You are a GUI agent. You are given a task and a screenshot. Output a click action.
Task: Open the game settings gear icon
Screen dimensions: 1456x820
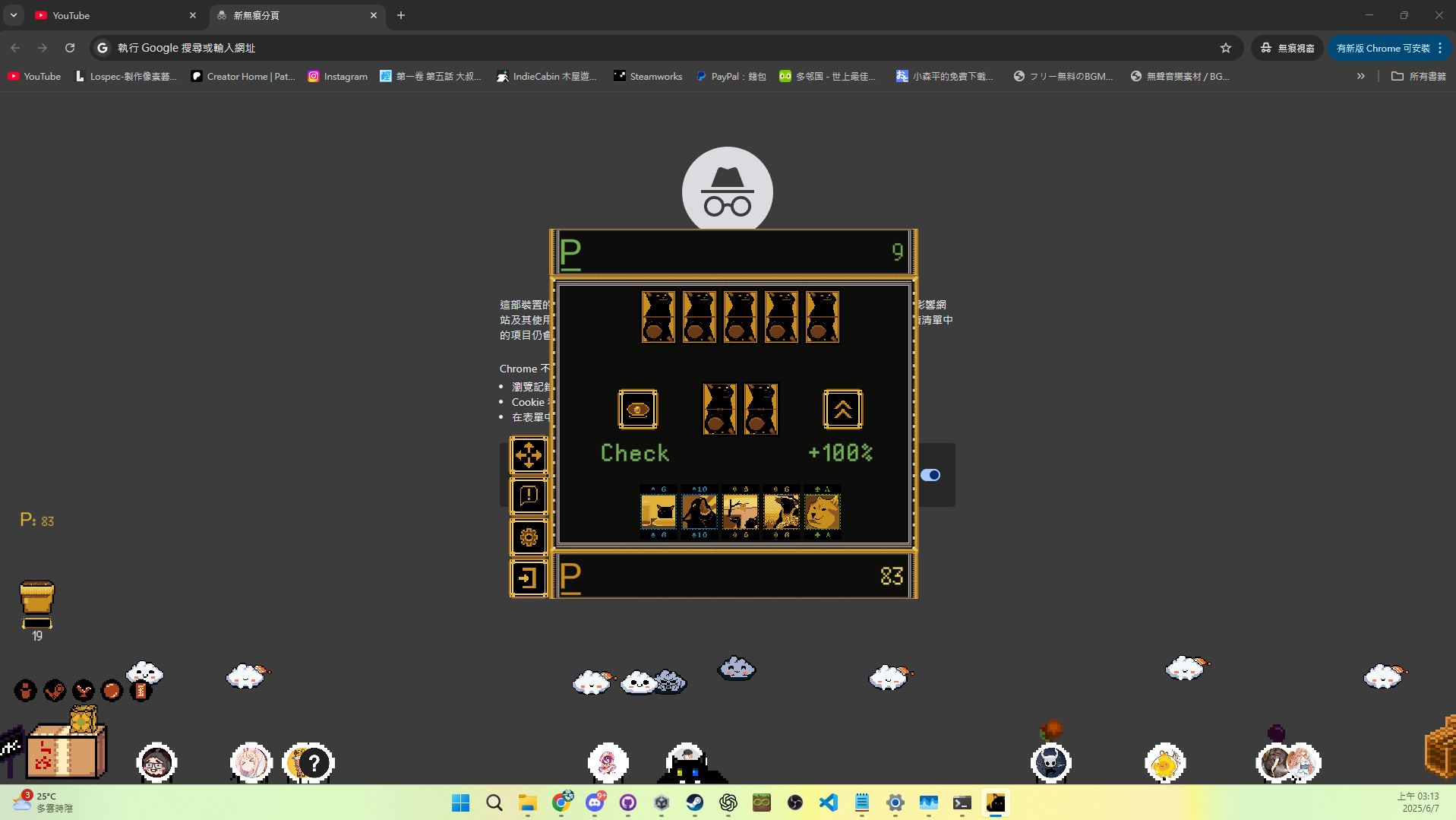tap(529, 537)
